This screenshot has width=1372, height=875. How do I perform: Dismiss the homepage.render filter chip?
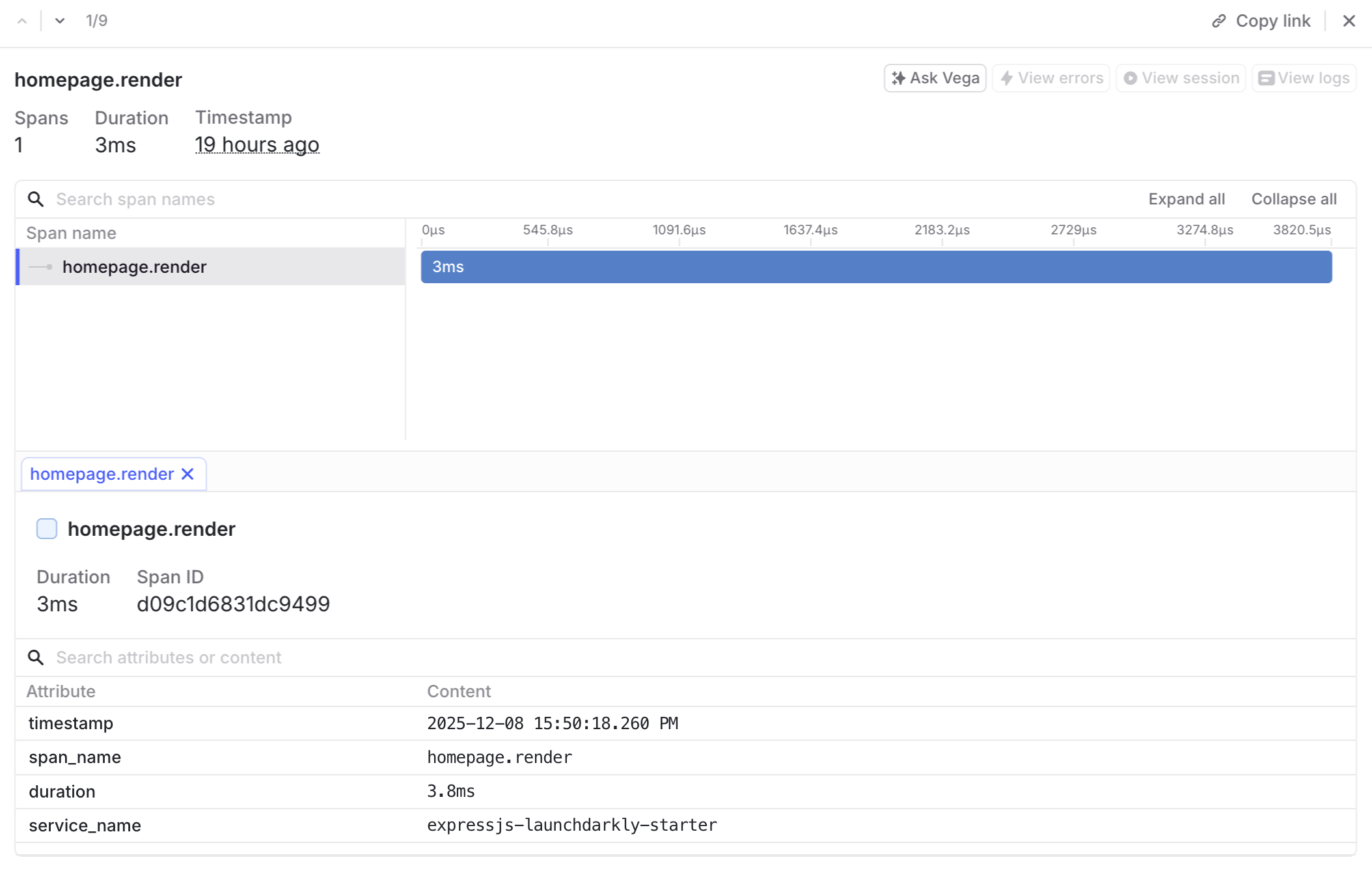coord(188,474)
